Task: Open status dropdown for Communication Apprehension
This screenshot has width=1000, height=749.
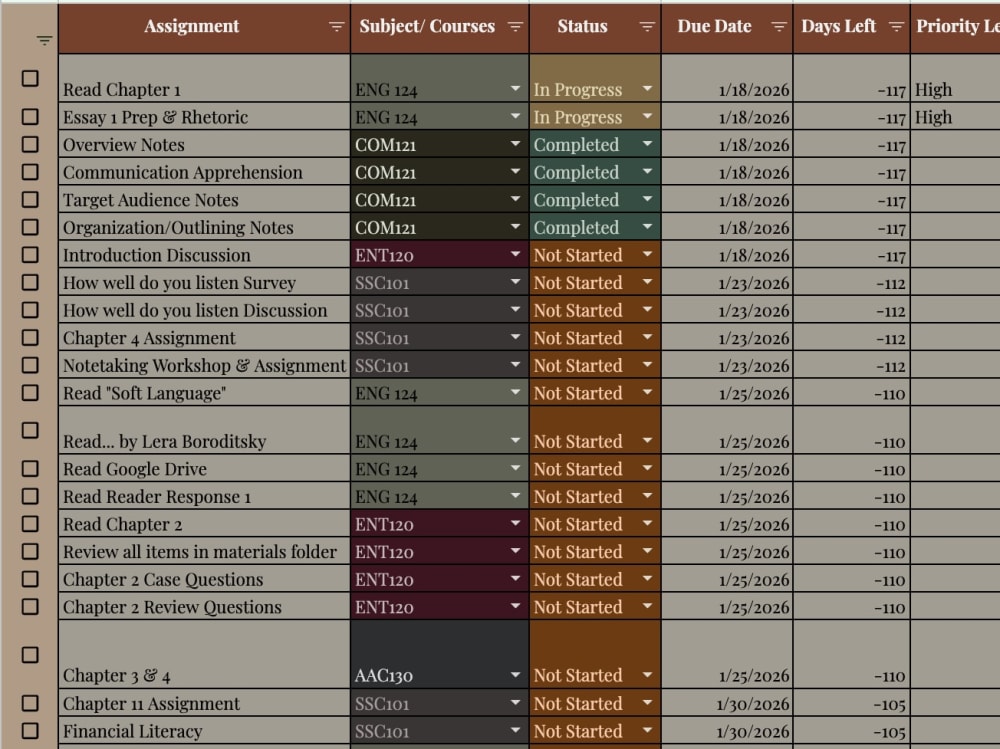Action: tap(647, 172)
